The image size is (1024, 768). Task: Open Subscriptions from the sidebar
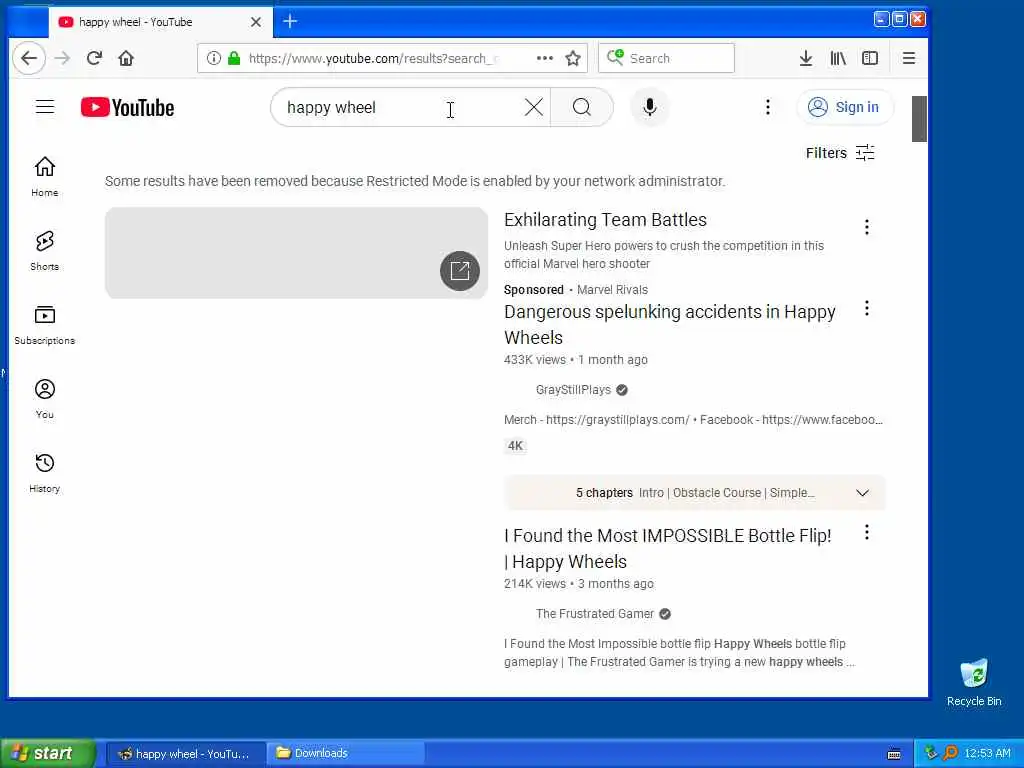point(44,325)
